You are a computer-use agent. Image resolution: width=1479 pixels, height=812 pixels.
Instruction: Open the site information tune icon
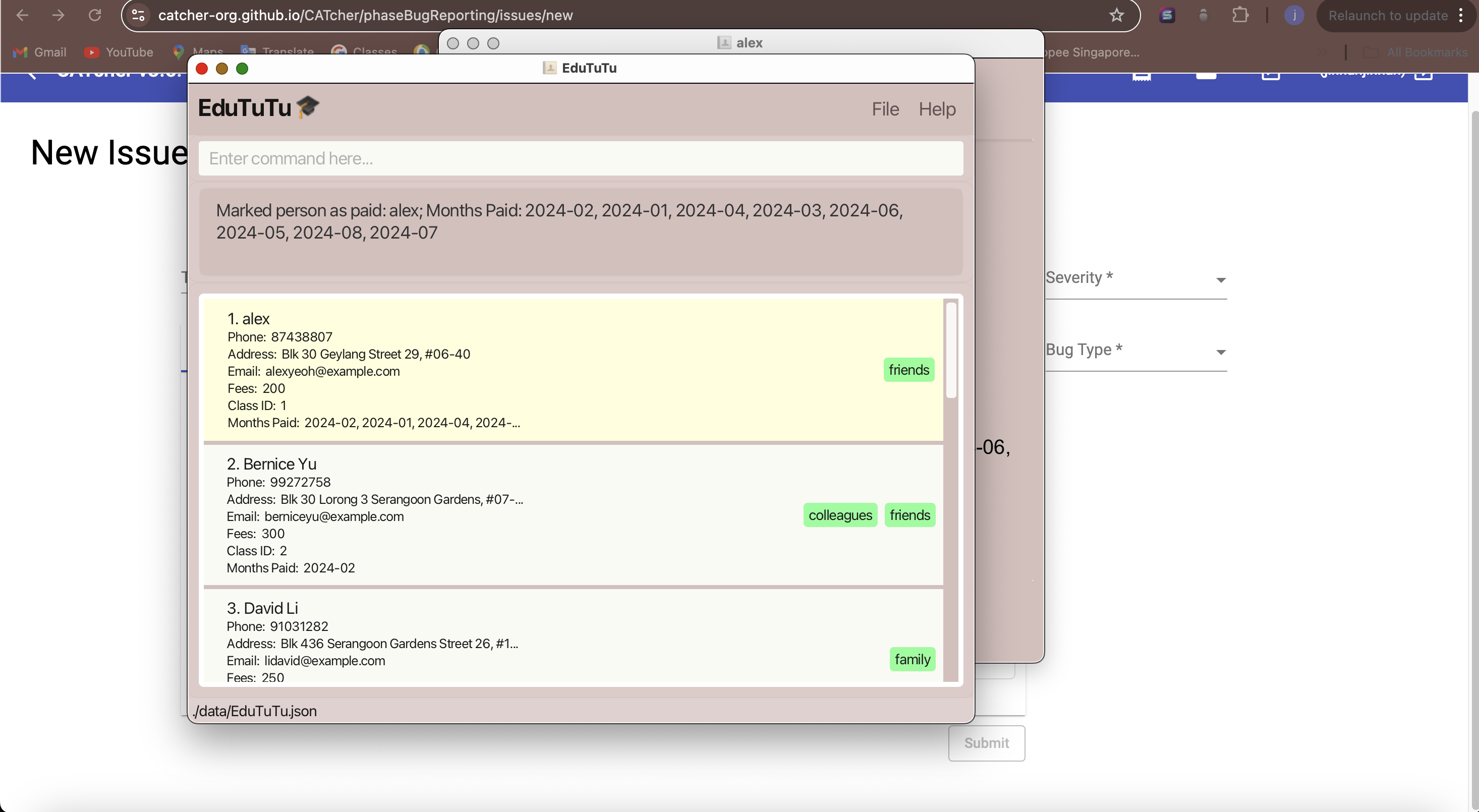coord(138,16)
